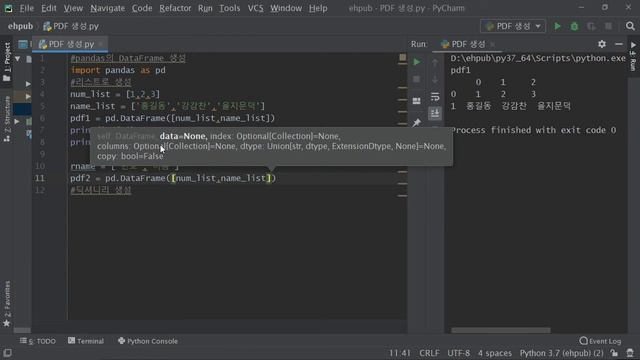Expand the fourth project tree arrow near Structure
The image size is (640, 360).
point(17,121)
